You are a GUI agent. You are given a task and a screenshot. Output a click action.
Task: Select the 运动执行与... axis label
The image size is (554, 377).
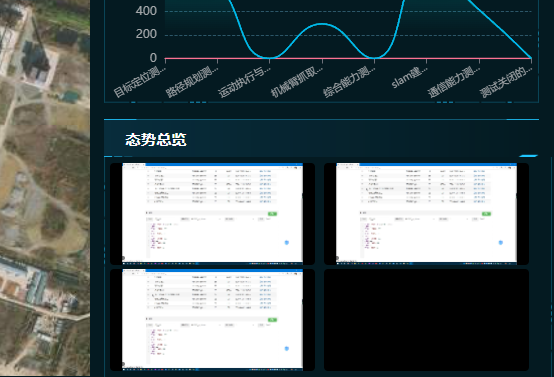[244, 81]
